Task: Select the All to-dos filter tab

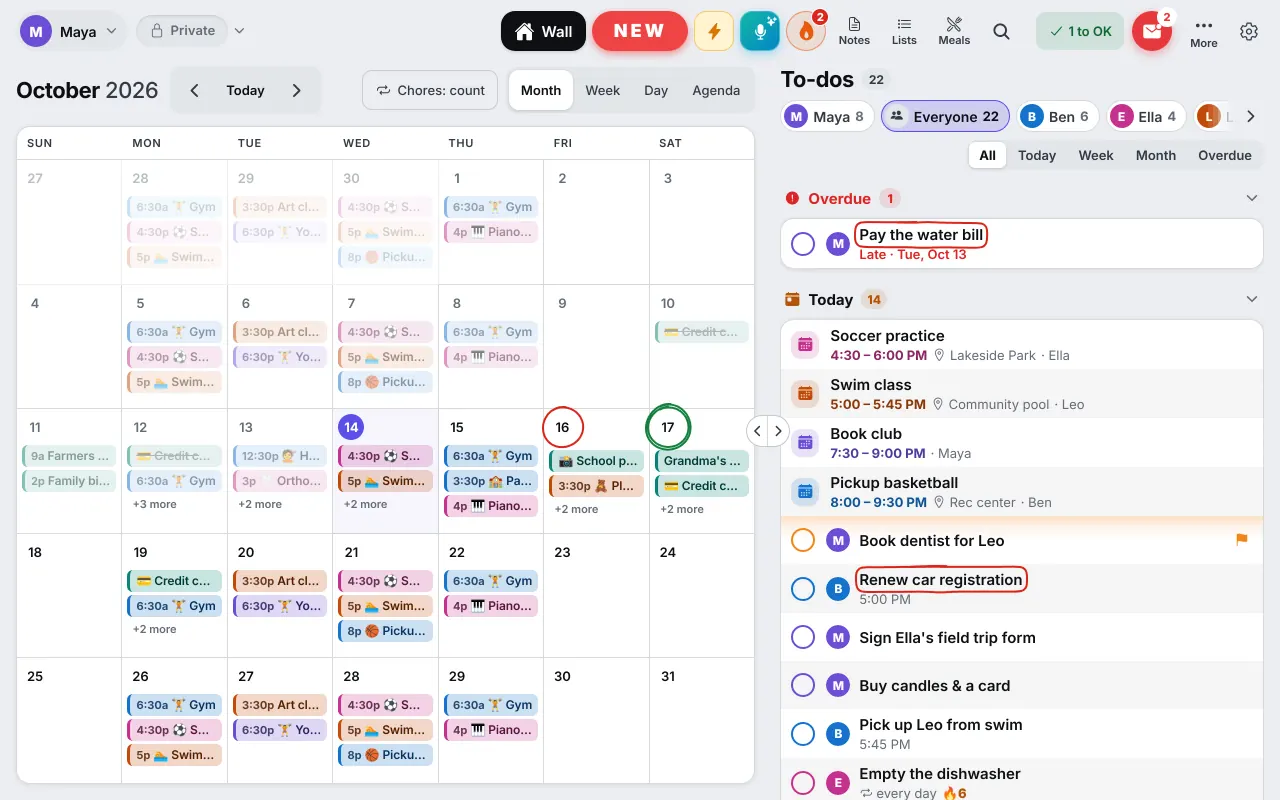Action: [x=987, y=155]
